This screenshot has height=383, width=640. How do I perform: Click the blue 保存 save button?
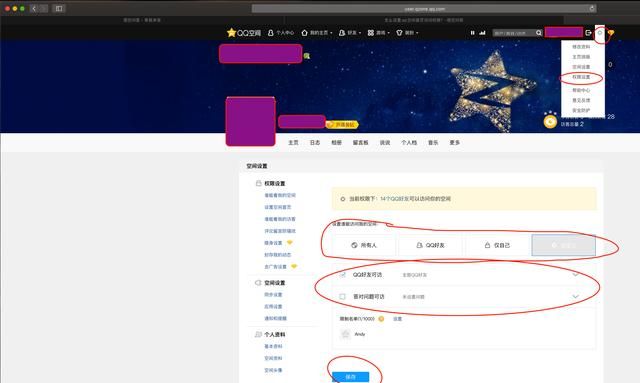click(351, 377)
